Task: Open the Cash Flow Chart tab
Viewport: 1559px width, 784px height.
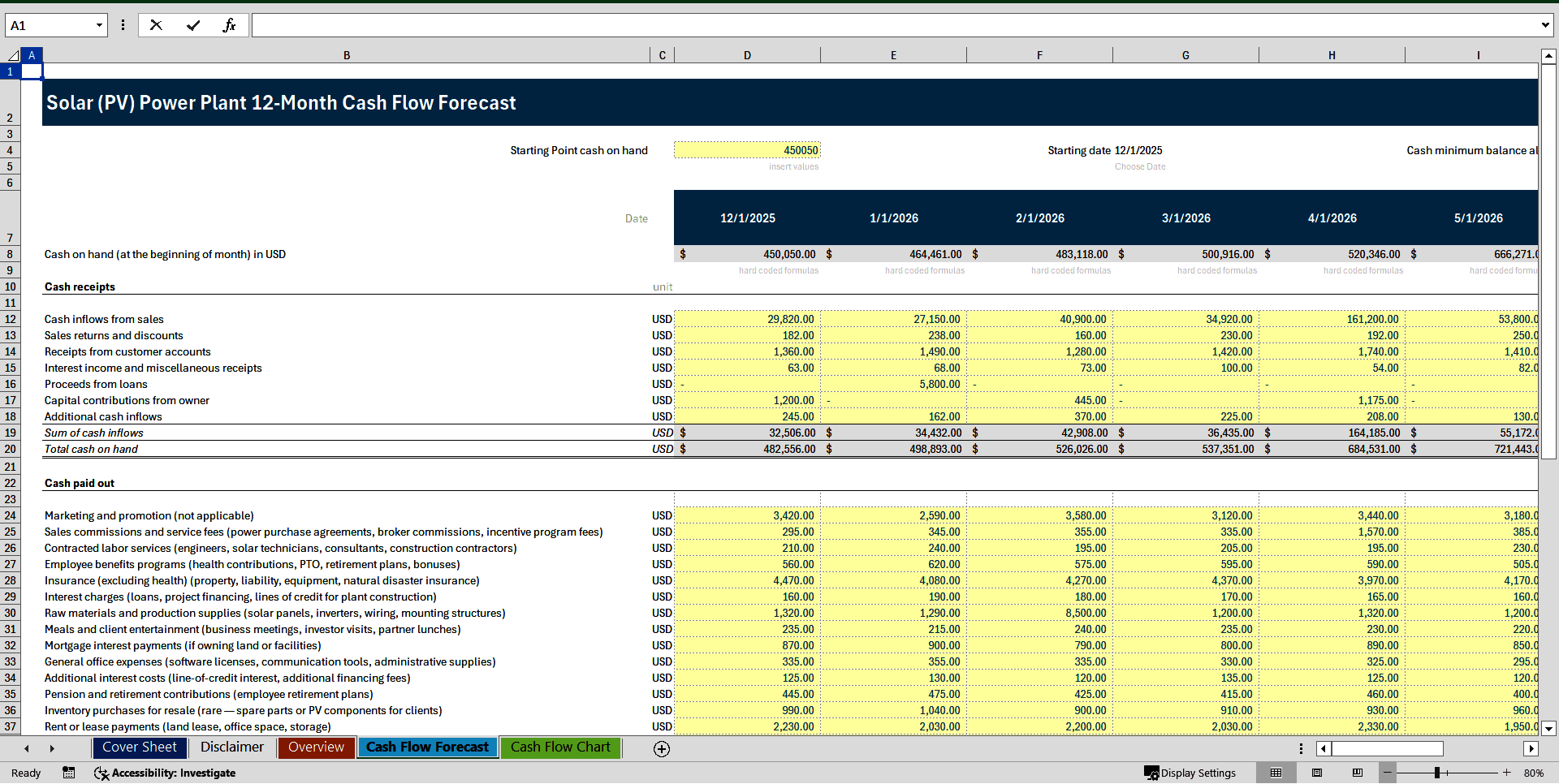Action: pos(560,747)
